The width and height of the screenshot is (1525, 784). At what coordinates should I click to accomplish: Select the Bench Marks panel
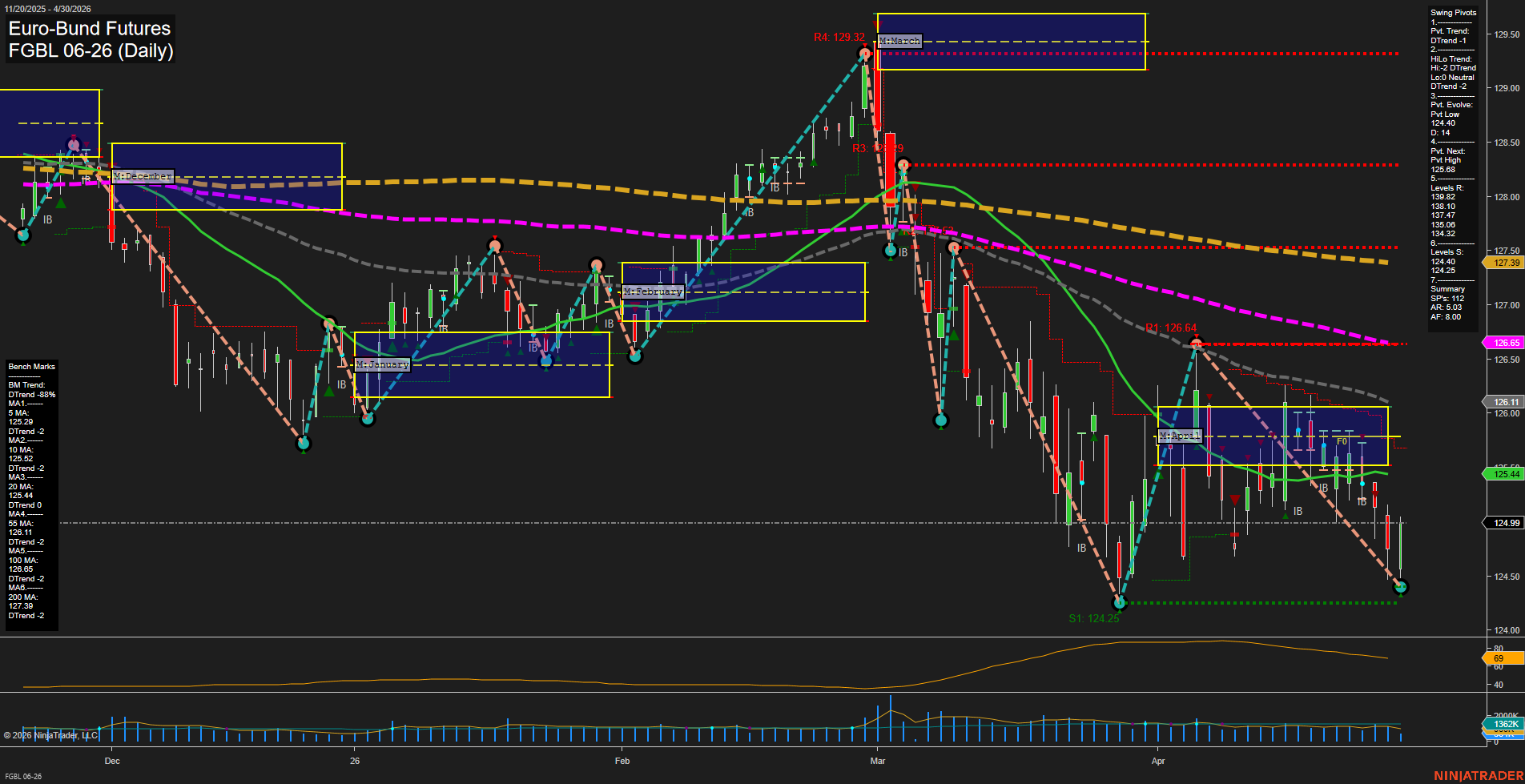click(x=31, y=366)
